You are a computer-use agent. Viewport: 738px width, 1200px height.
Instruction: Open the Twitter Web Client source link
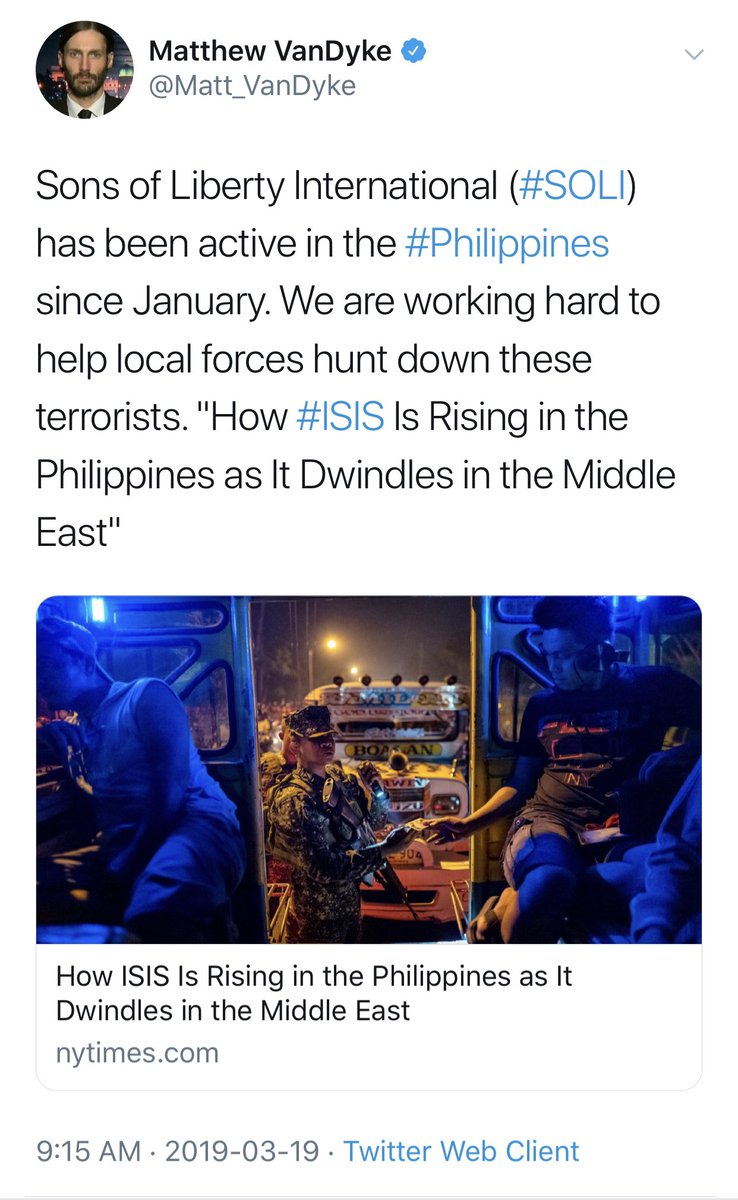[x=461, y=1151]
